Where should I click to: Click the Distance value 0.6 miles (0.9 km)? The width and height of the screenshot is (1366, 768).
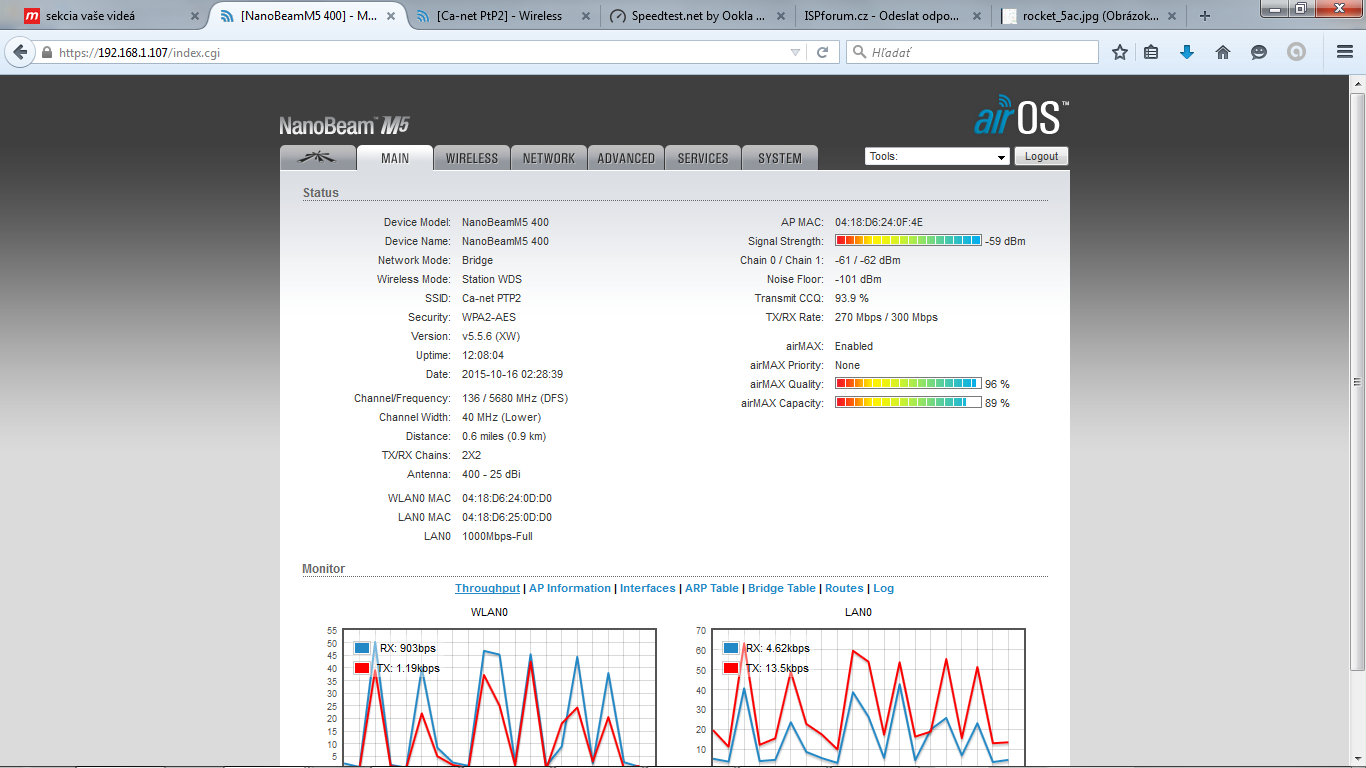tap(504, 436)
